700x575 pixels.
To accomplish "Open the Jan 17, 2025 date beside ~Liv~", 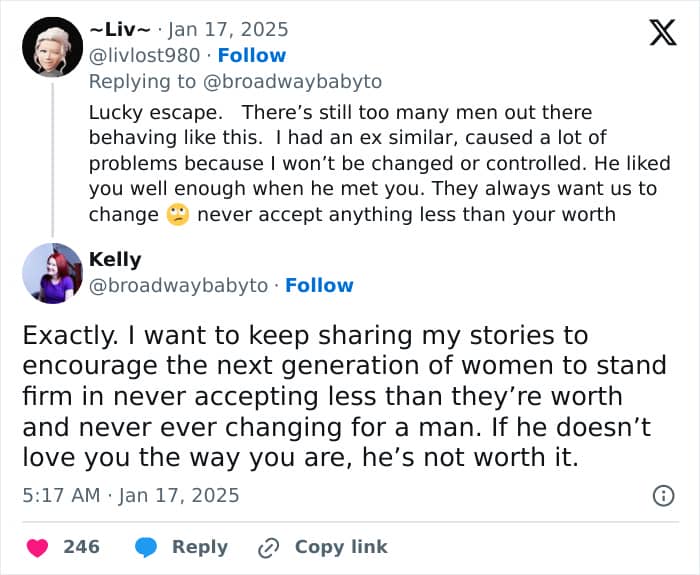I will pos(228,30).
